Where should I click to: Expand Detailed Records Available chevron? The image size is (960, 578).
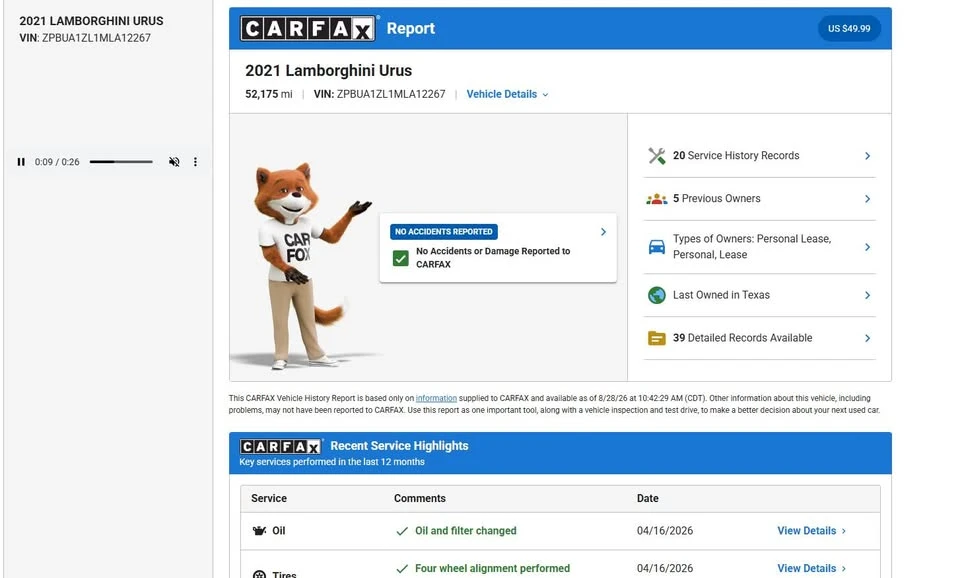click(x=868, y=338)
